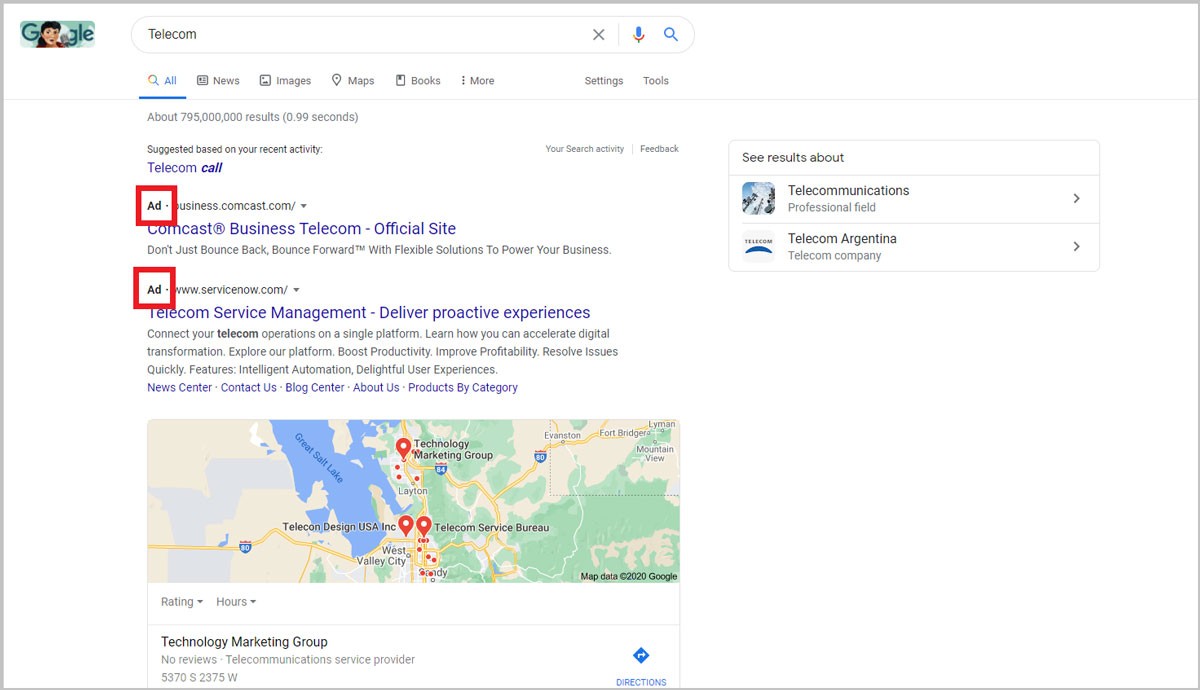Click the 5370 S 2375 W address
The image size is (1200, 690).
pos(198,678)
